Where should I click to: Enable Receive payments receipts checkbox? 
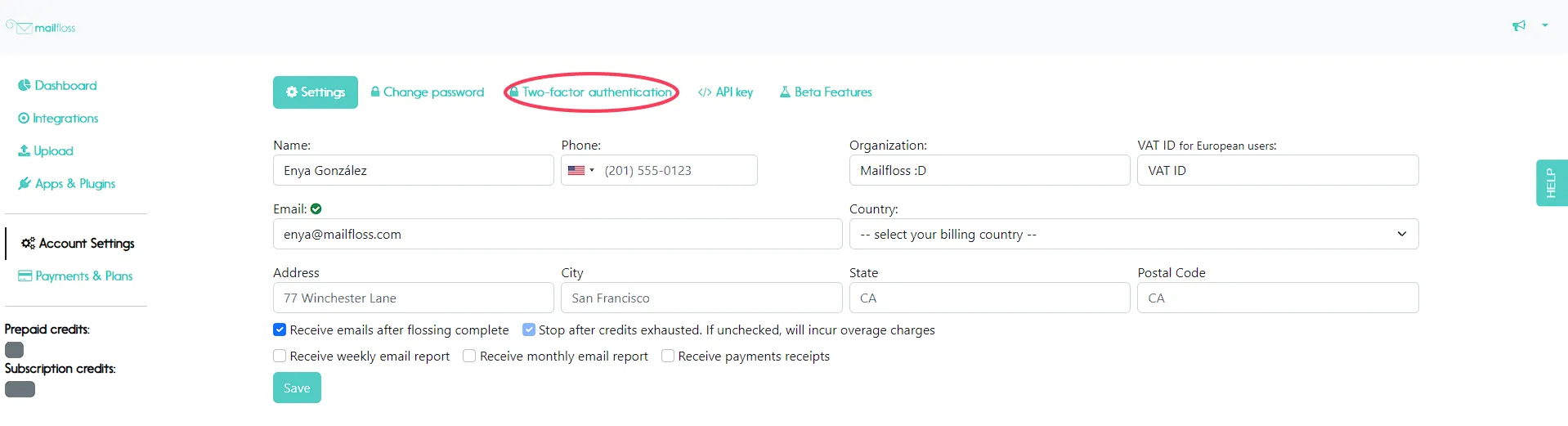click(x=668, y=356)
